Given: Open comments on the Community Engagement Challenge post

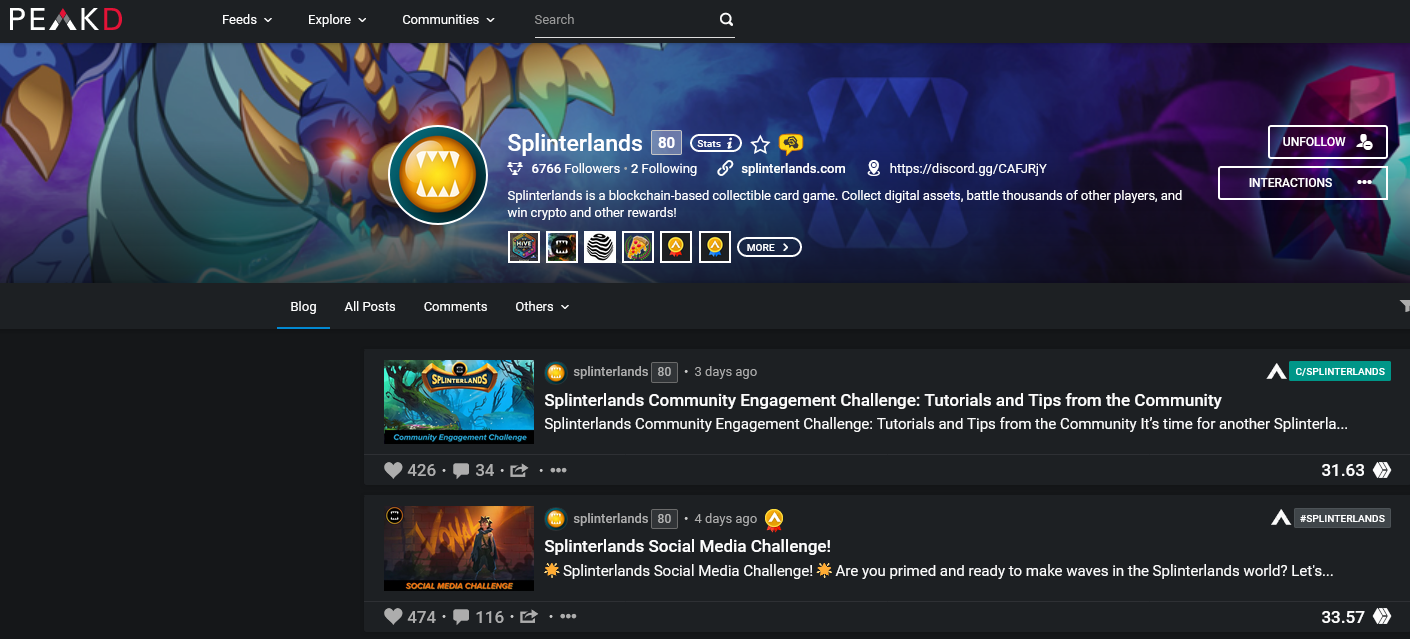Looking at the screenshot, I should pyautogui.click(x=461, y=470).
